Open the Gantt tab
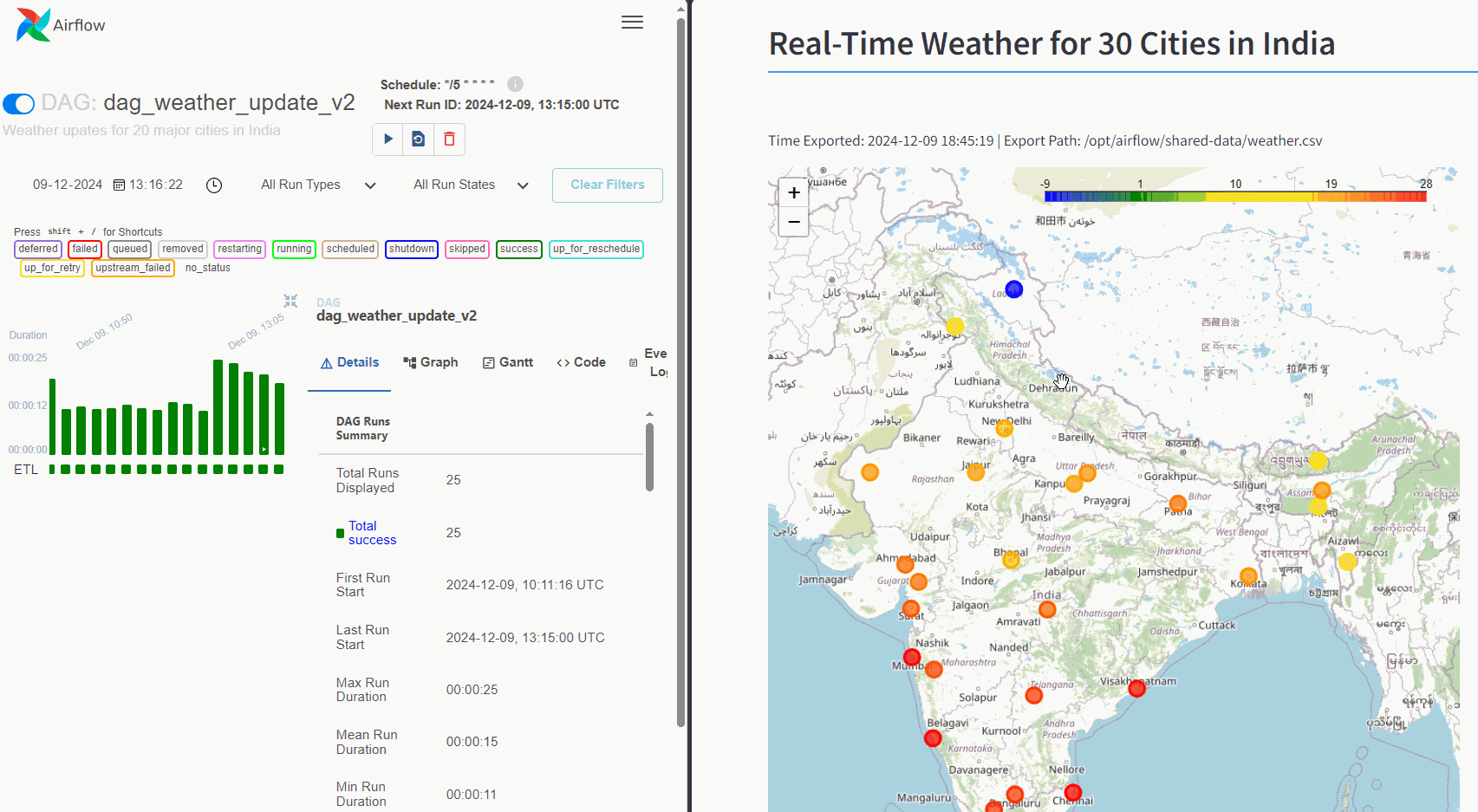 click(x=508, y=362)
